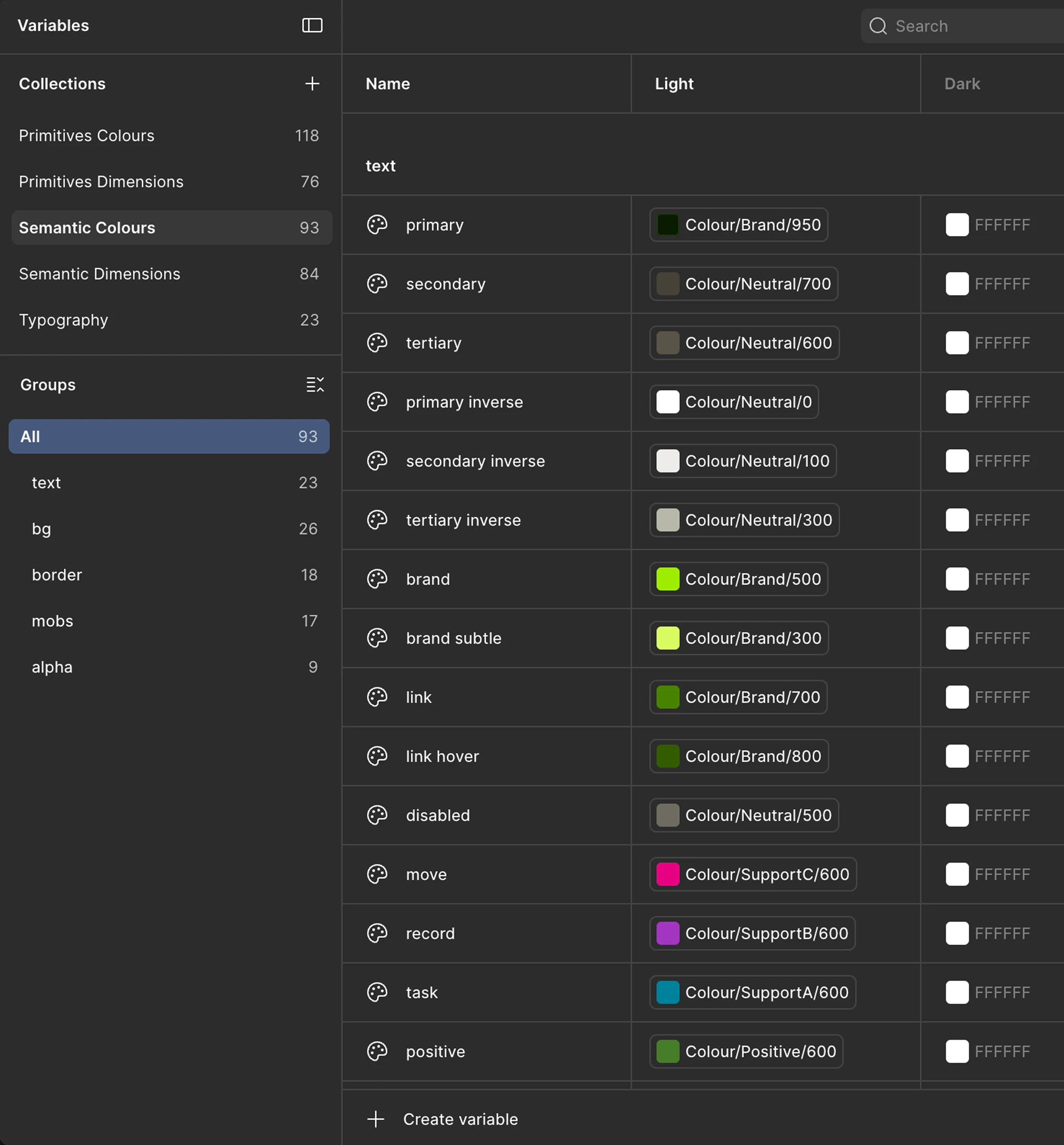Select the border group
This screenshot has height=1145, width=1064.
point(169,575)
